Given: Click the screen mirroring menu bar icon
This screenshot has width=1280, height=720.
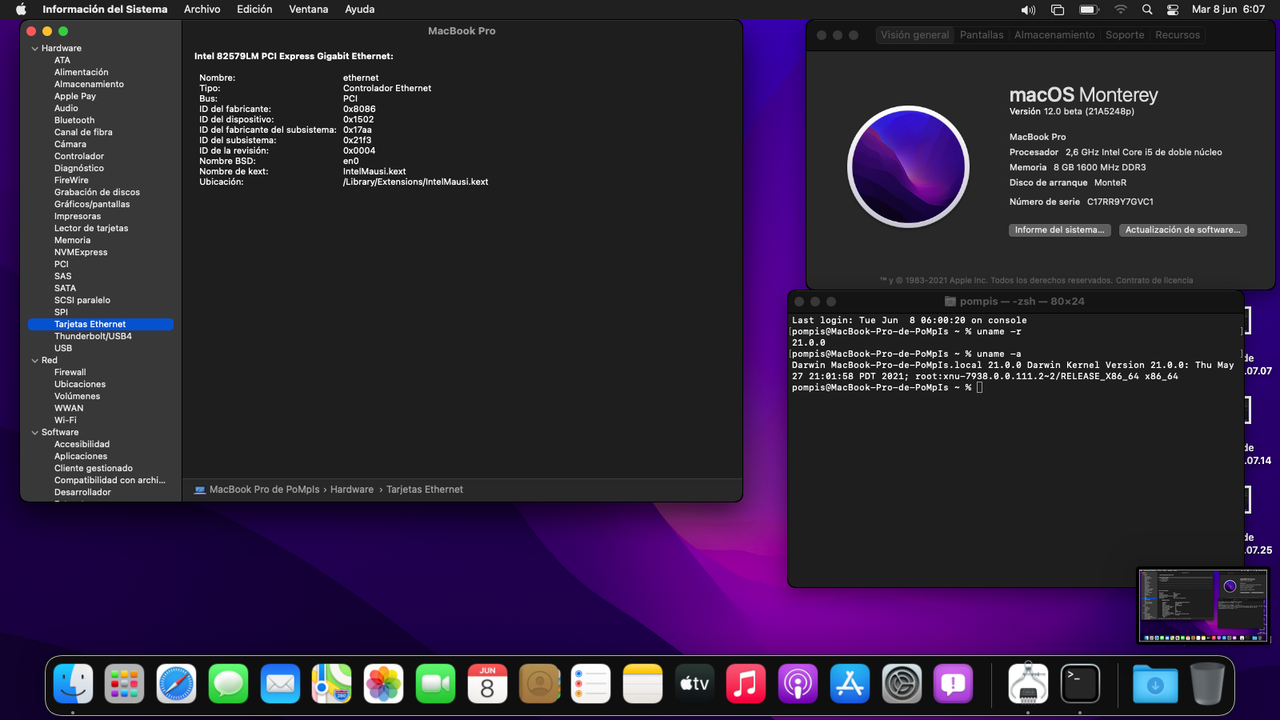Looking at the screenshot, I should 1058,9.
